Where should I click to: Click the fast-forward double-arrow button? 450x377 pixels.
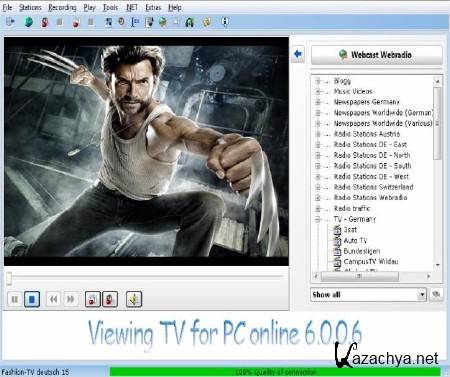[71, 299]
